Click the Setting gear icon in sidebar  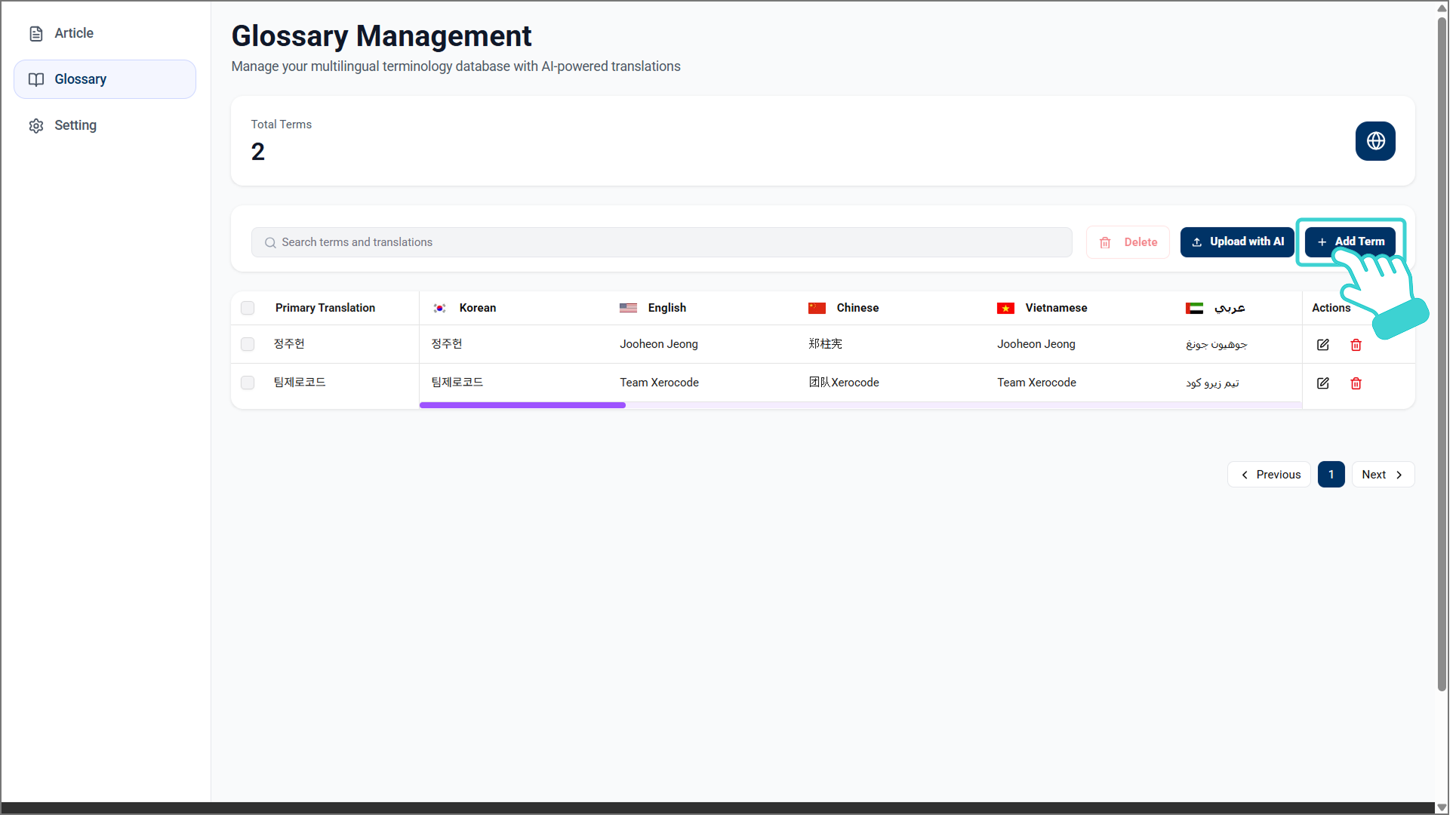click(36, 125)
